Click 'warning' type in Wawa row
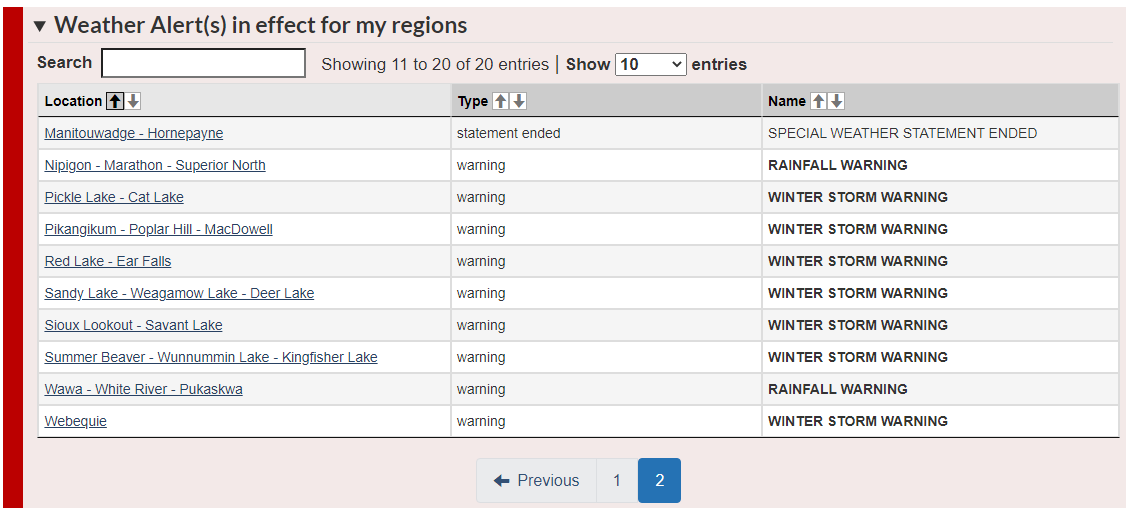This screenshot has height=508, width=1126. point(481,389)
